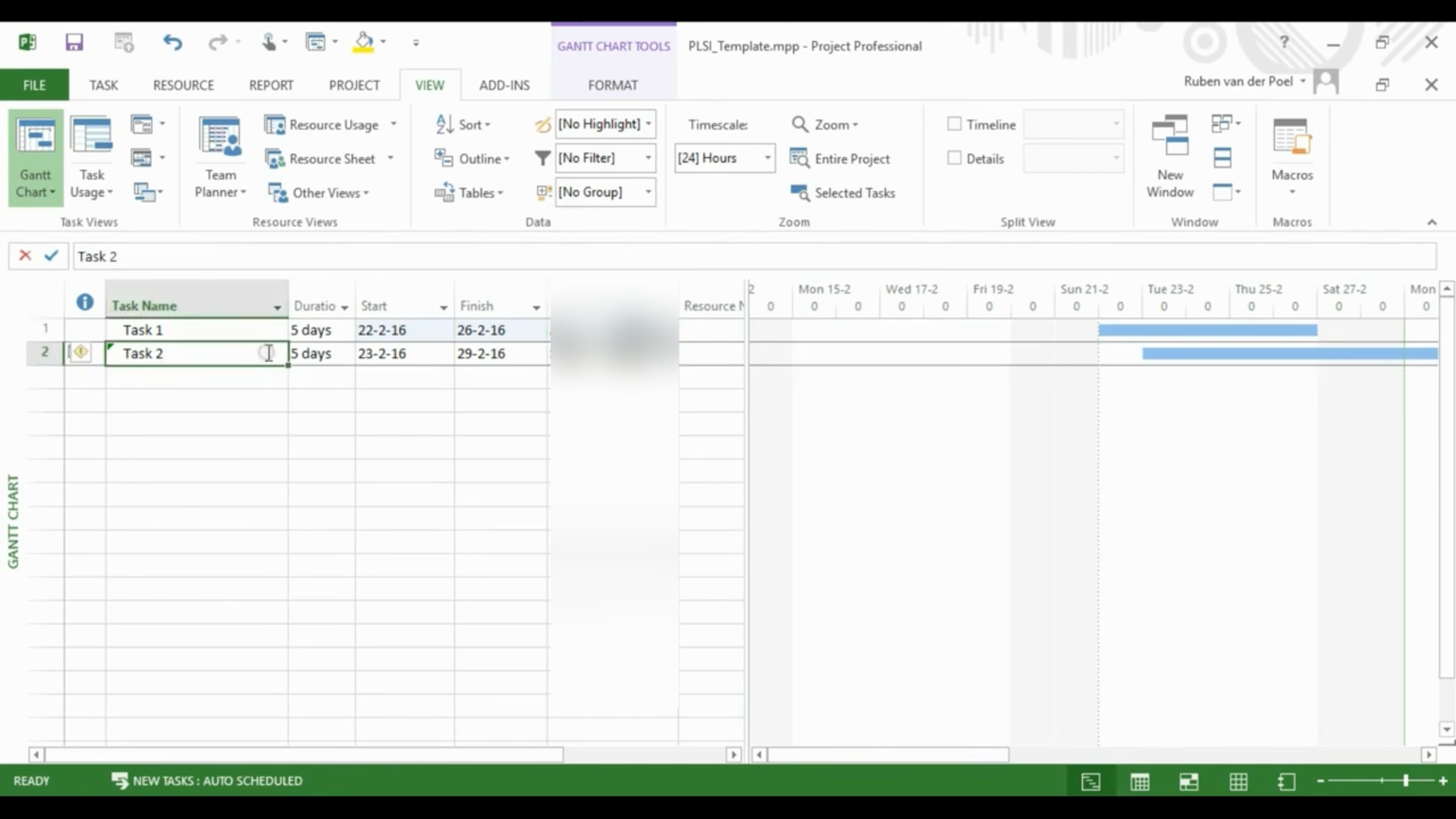The height and width of the screenshot is (819, 1456).
Task: Enable the Details checkbox
Action: tap(955, 158)
